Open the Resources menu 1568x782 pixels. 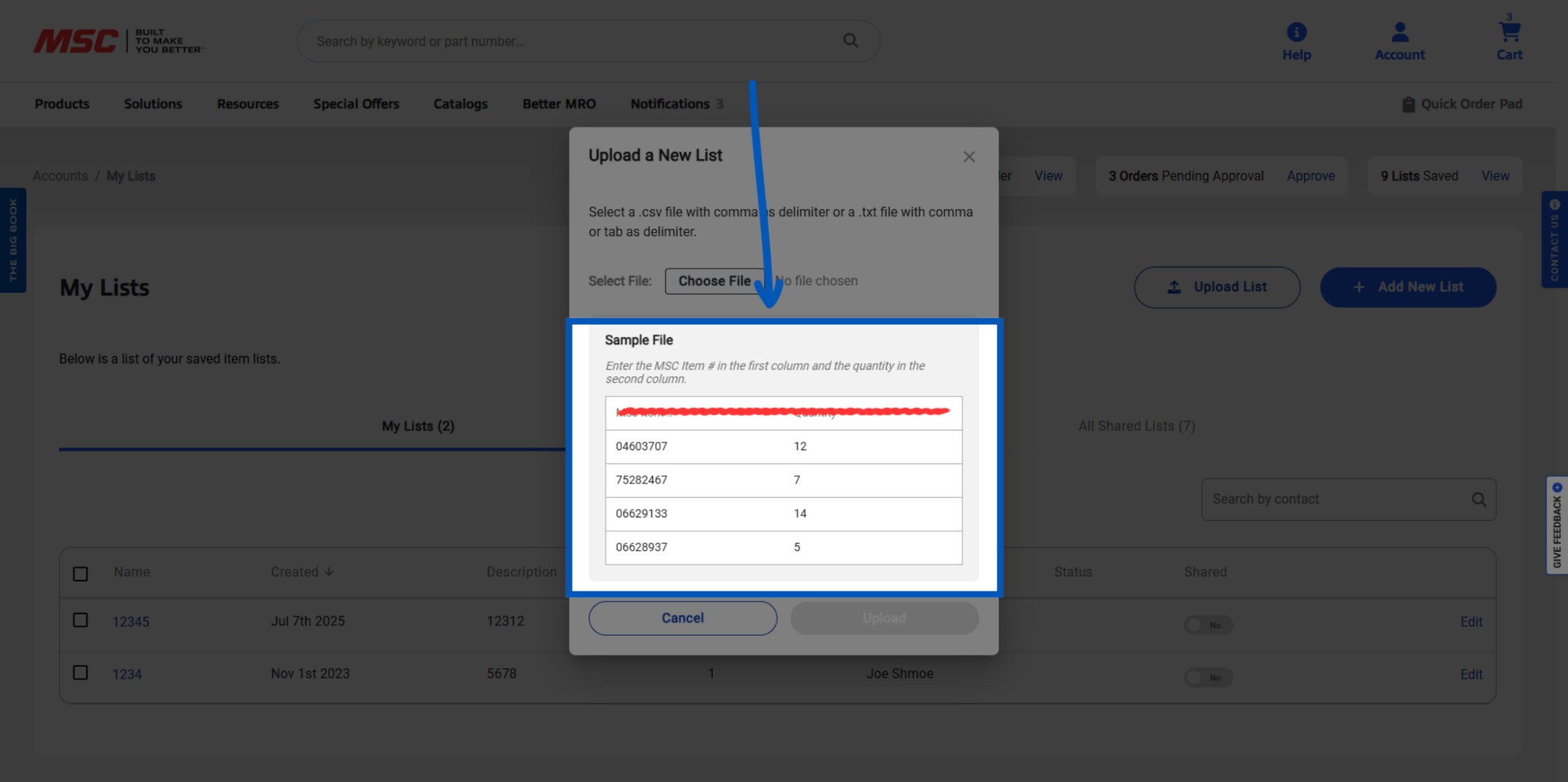click(x=248, y=104)
